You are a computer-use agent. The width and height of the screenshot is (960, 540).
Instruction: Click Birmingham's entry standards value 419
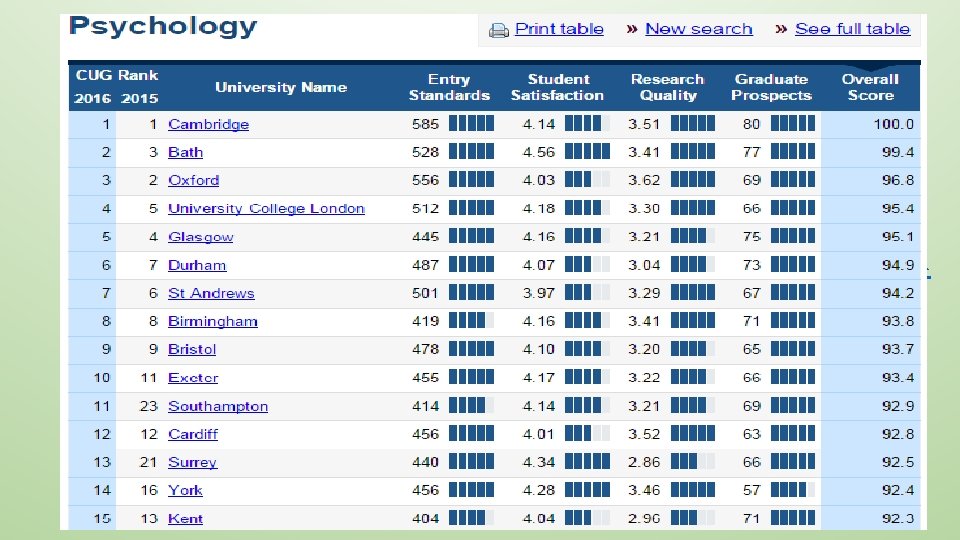point(425,321)
